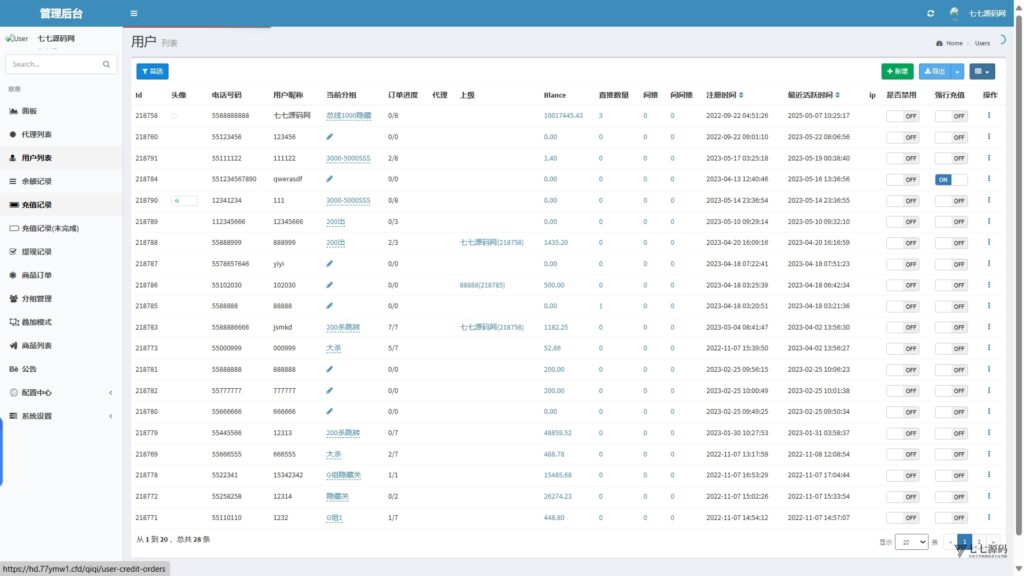Click the green 新增 button
Screen dimensions: 1024x576
pos(897,71)
